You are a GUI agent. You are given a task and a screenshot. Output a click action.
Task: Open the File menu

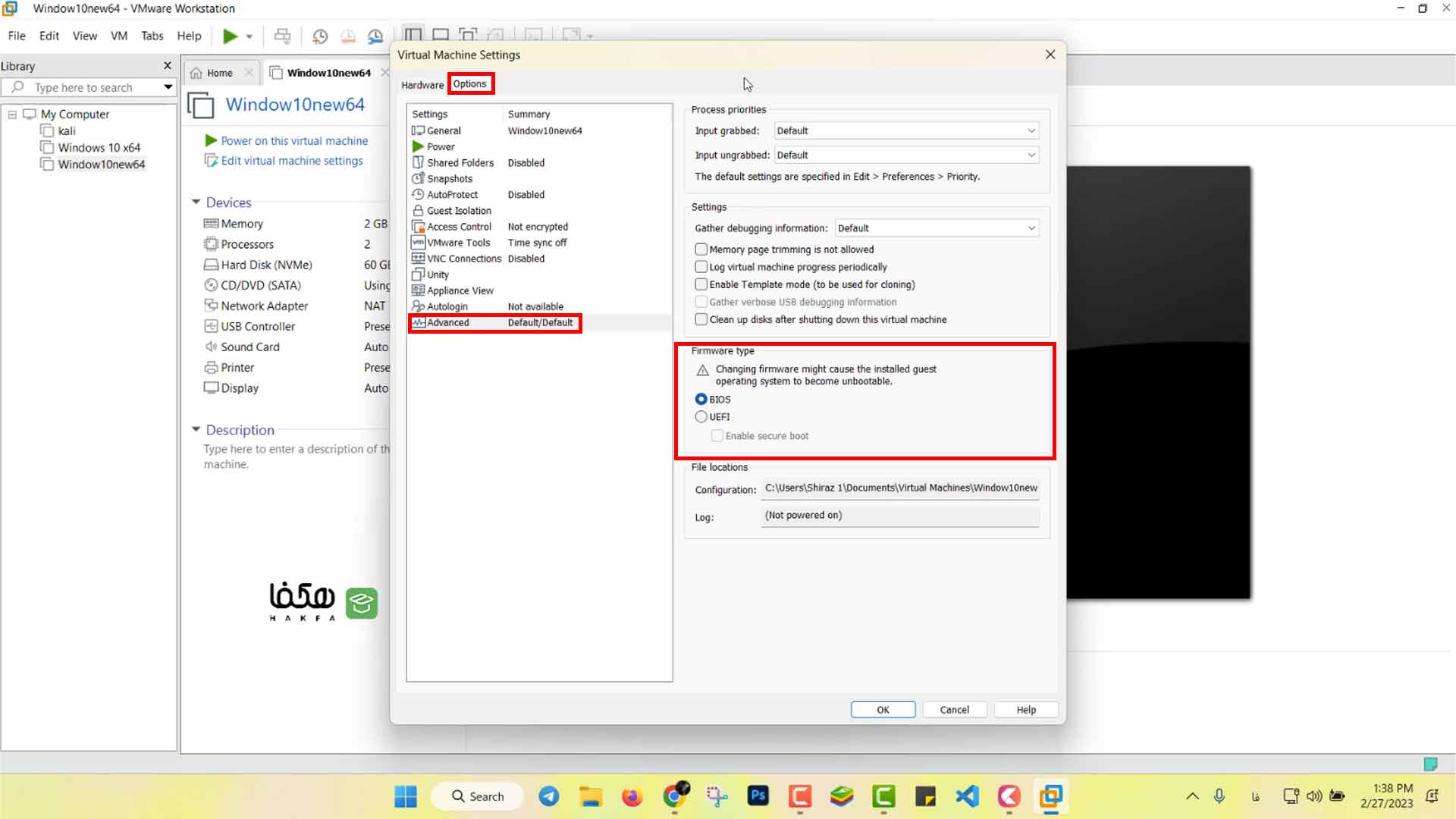coord(17,36)
